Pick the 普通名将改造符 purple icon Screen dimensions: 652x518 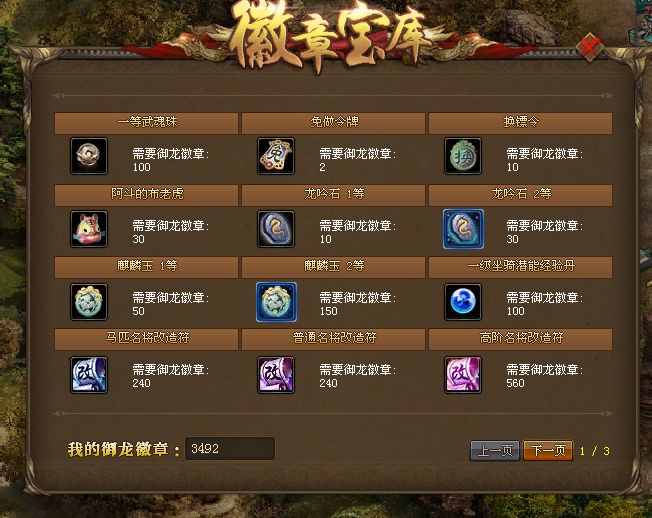tap(276, 375)
